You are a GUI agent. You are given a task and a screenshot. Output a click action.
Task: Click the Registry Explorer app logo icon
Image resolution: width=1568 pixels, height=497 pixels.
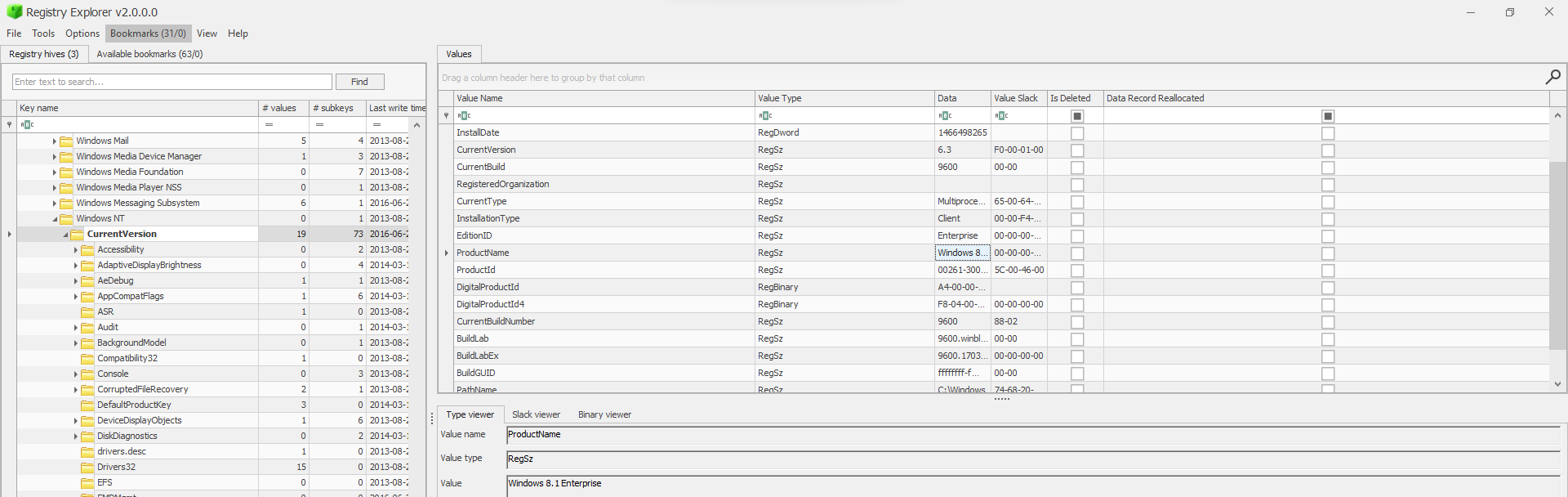tap(14, 11)
